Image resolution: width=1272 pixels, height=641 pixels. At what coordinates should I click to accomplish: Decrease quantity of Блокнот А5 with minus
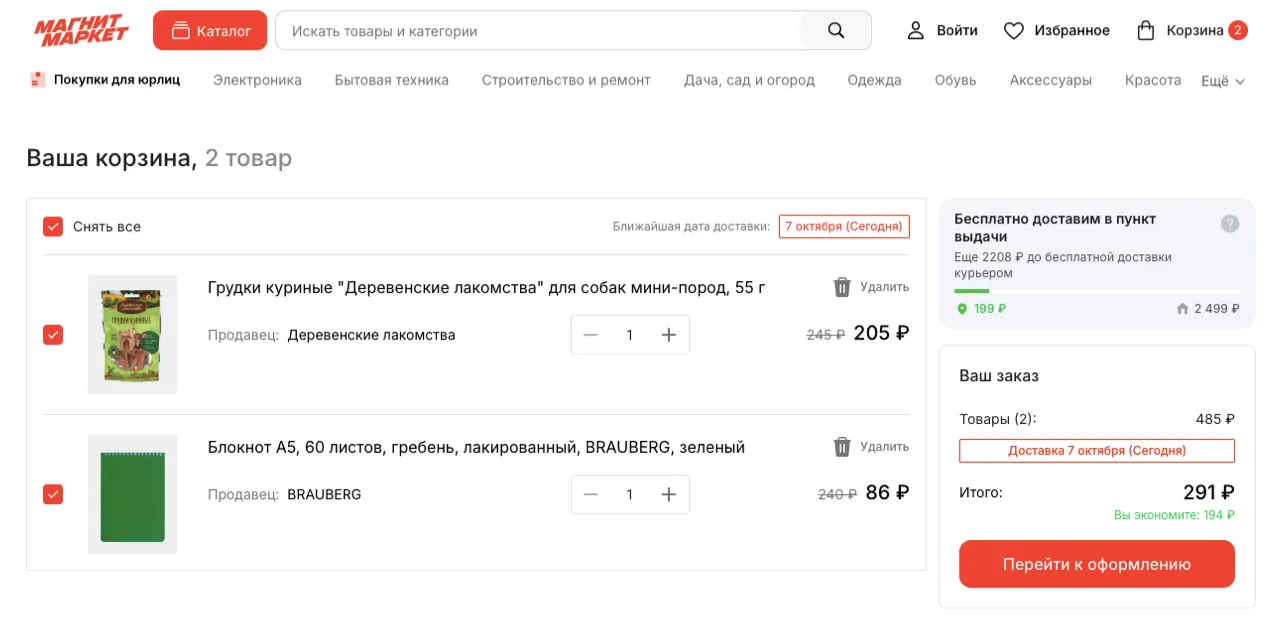(590, 494)
